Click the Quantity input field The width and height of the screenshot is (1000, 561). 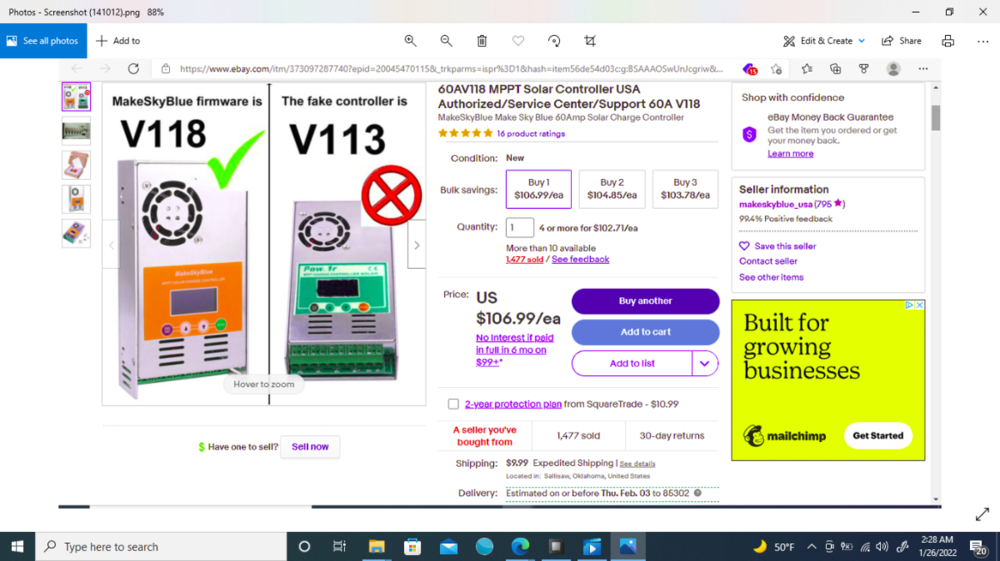pos(520,228)
